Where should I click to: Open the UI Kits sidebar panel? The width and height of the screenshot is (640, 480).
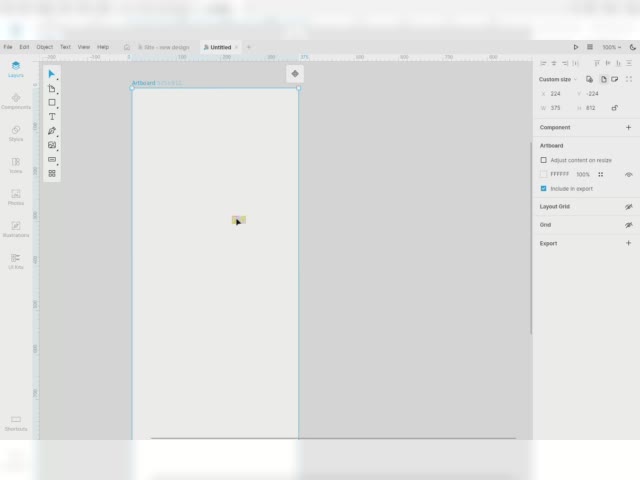(16, 261)
